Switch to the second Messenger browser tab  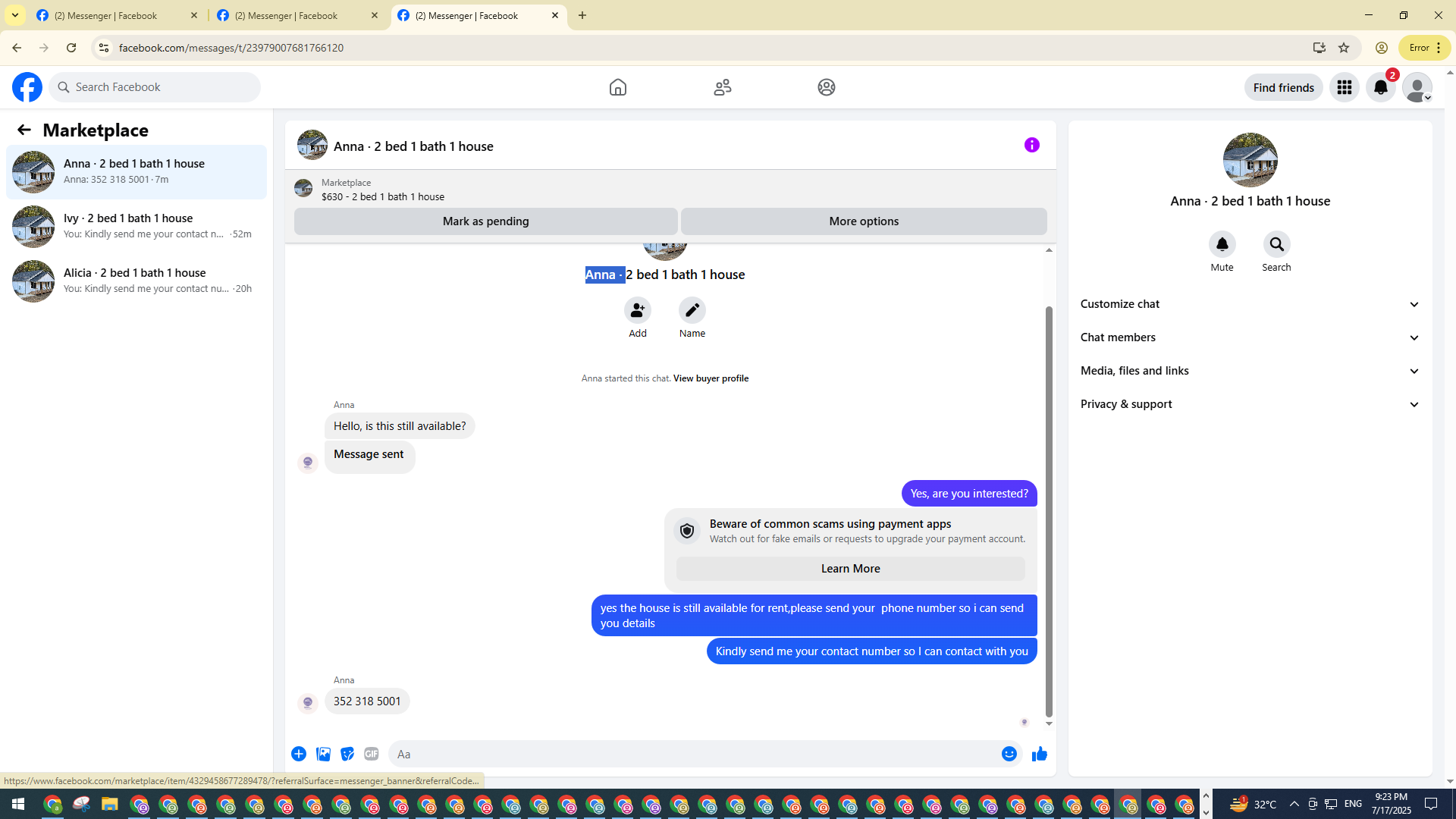[298, 15]
